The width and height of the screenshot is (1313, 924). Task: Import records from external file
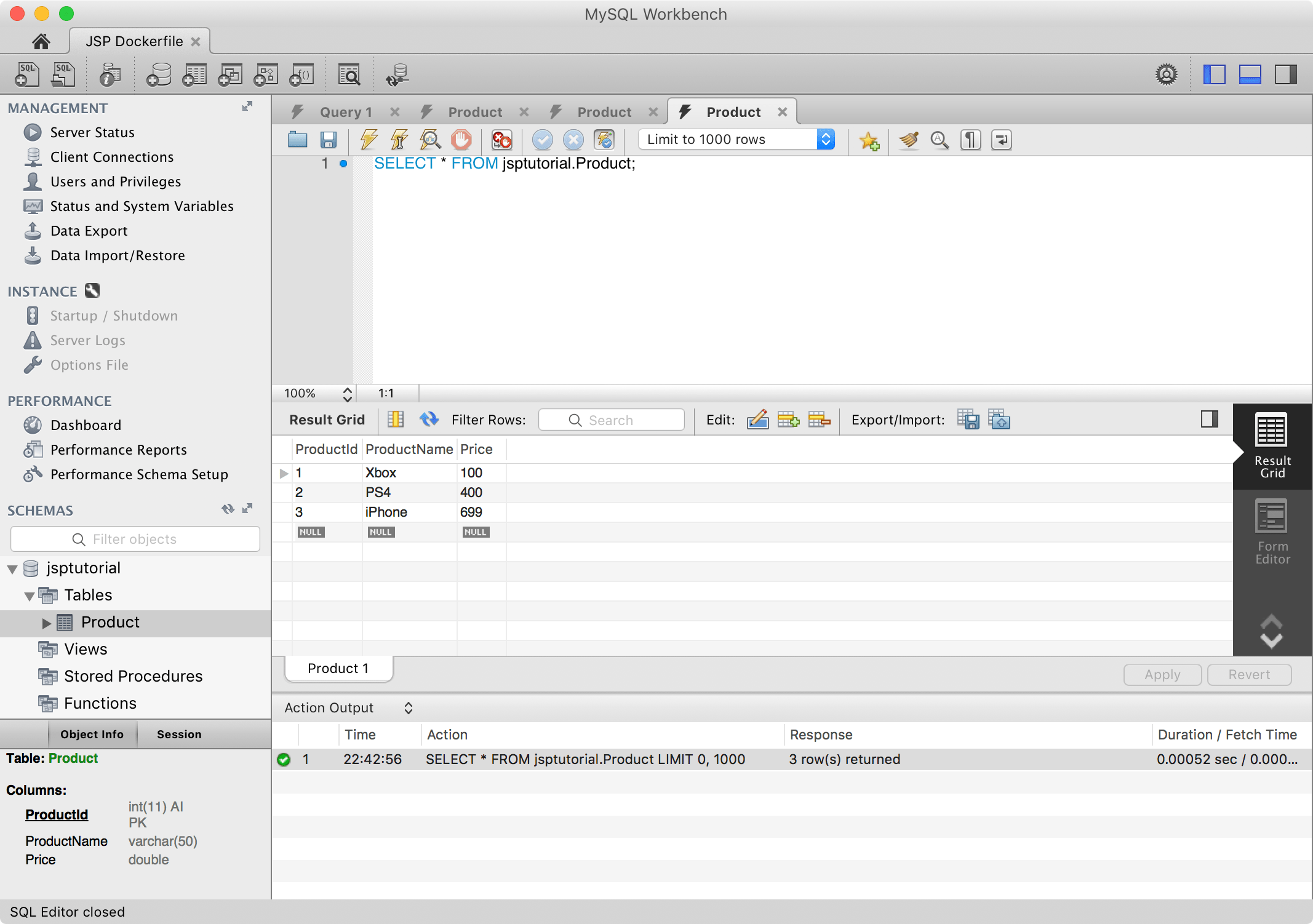click(999, 420)
